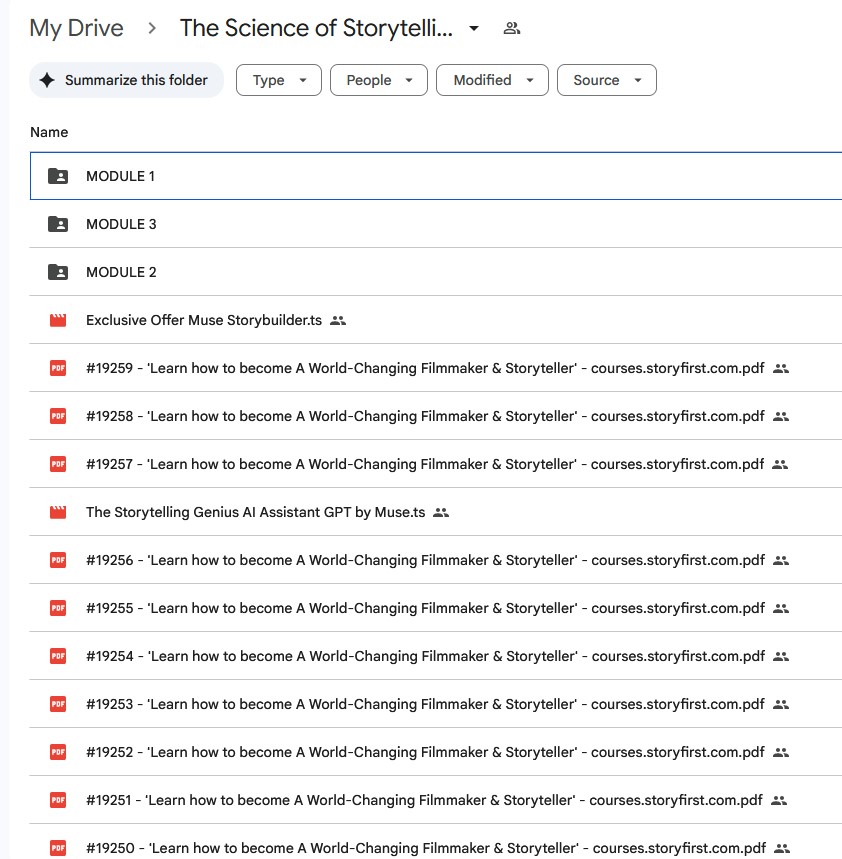Click the MODULE 2 shared folder icon
The height and width of the screenshot is (859, 842).
pyautogui.click(x=58, y=272)
